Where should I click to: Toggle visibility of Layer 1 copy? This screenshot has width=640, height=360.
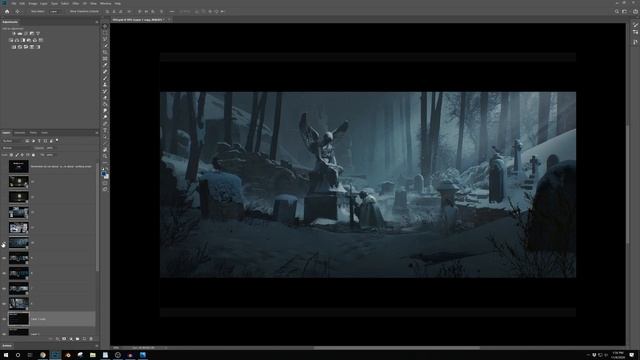coord(4,319)
